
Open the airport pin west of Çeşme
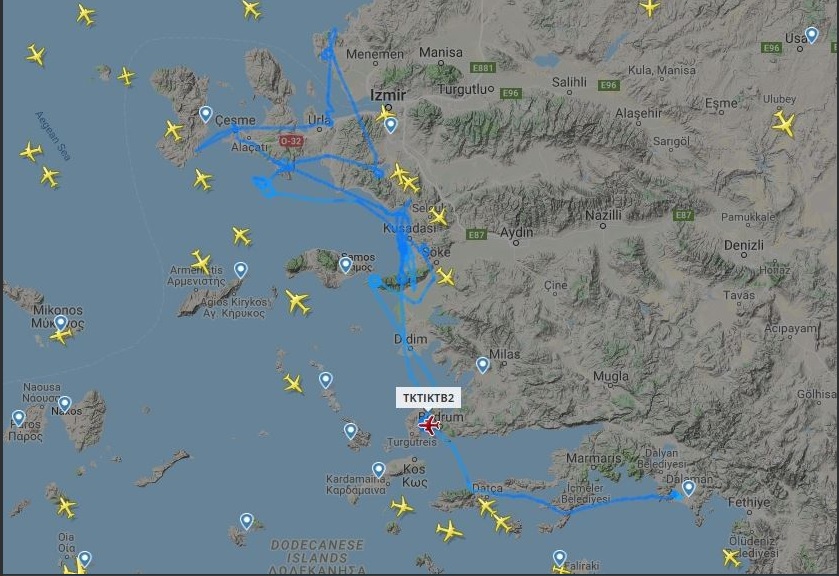[205, 114]
